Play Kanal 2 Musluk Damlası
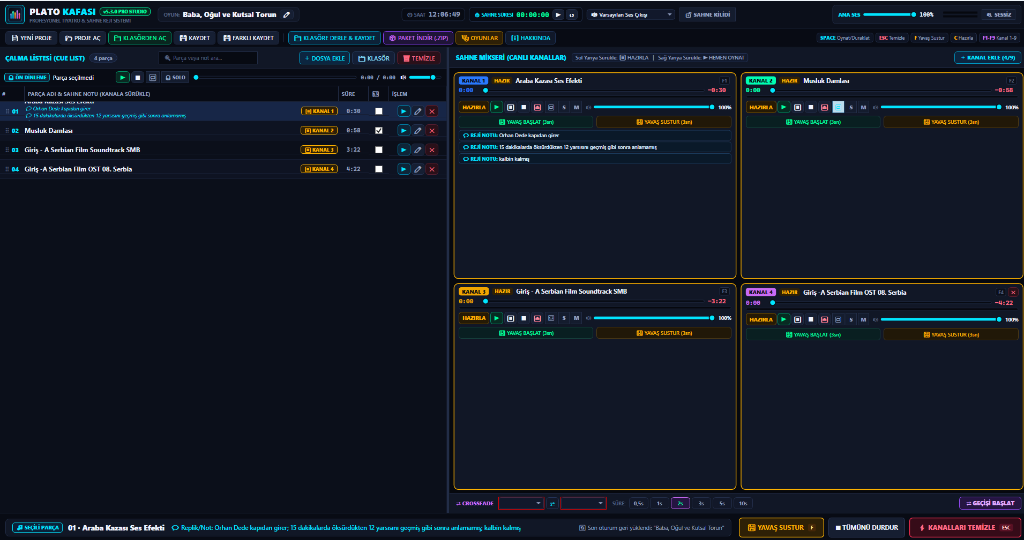The width and height of the screenshot is (1024, 540). point(784,107)
